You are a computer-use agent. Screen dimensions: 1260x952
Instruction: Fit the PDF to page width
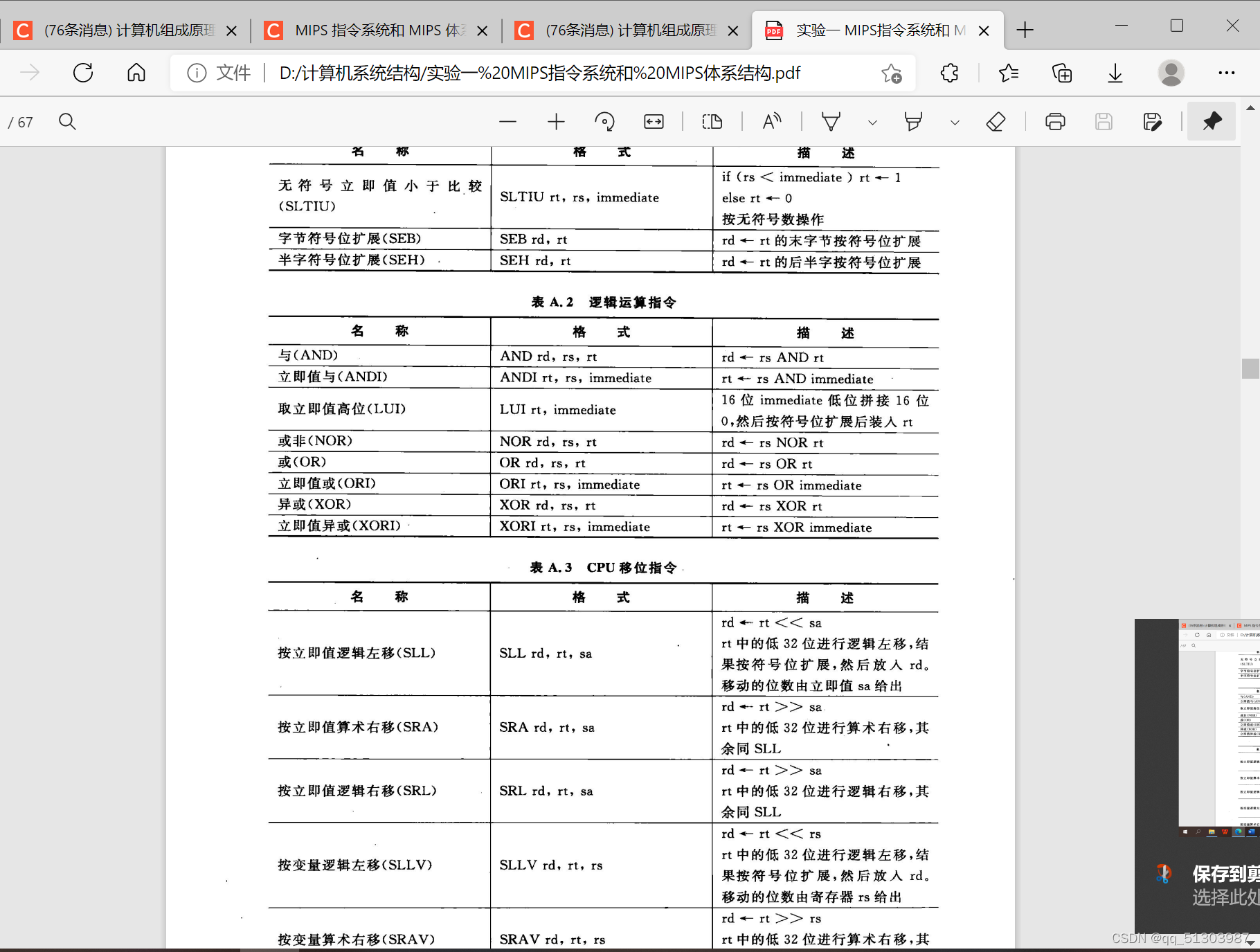[654, 122]
